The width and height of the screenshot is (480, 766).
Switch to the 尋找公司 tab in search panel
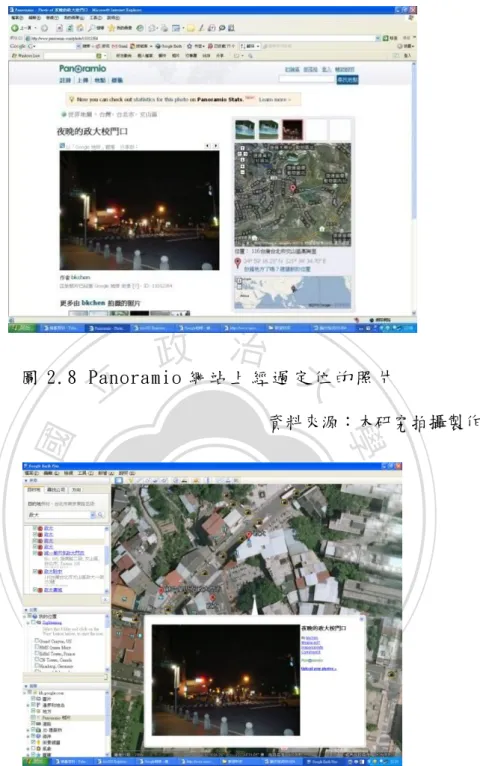coord(56,489)
